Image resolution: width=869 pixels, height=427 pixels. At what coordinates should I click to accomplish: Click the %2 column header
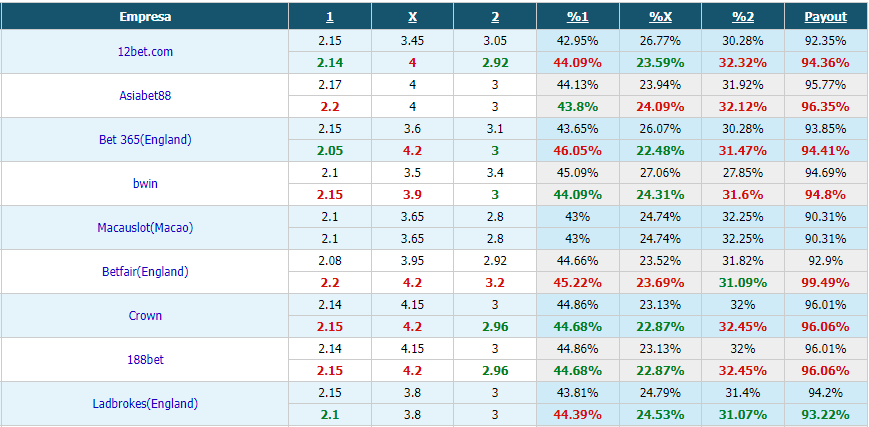tap(743, 17)
